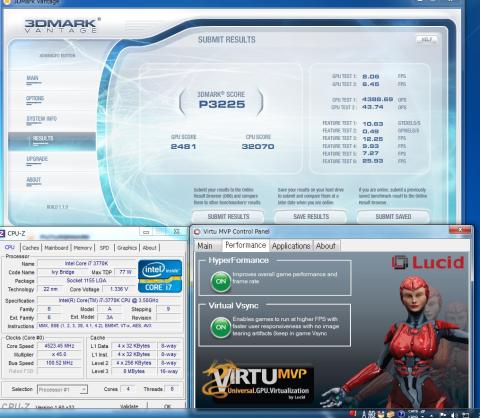Select CPU Test 1 value 4388.69
The image size is (480, 418).
point(377,99)
